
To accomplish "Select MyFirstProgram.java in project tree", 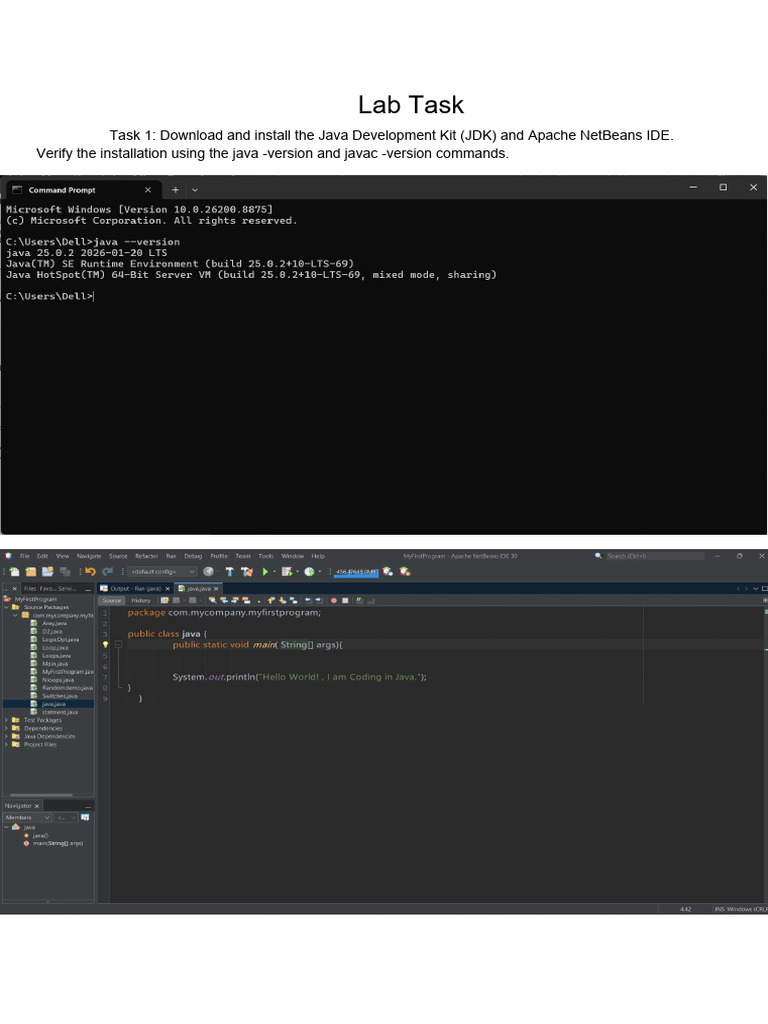I will coord(68,671).
